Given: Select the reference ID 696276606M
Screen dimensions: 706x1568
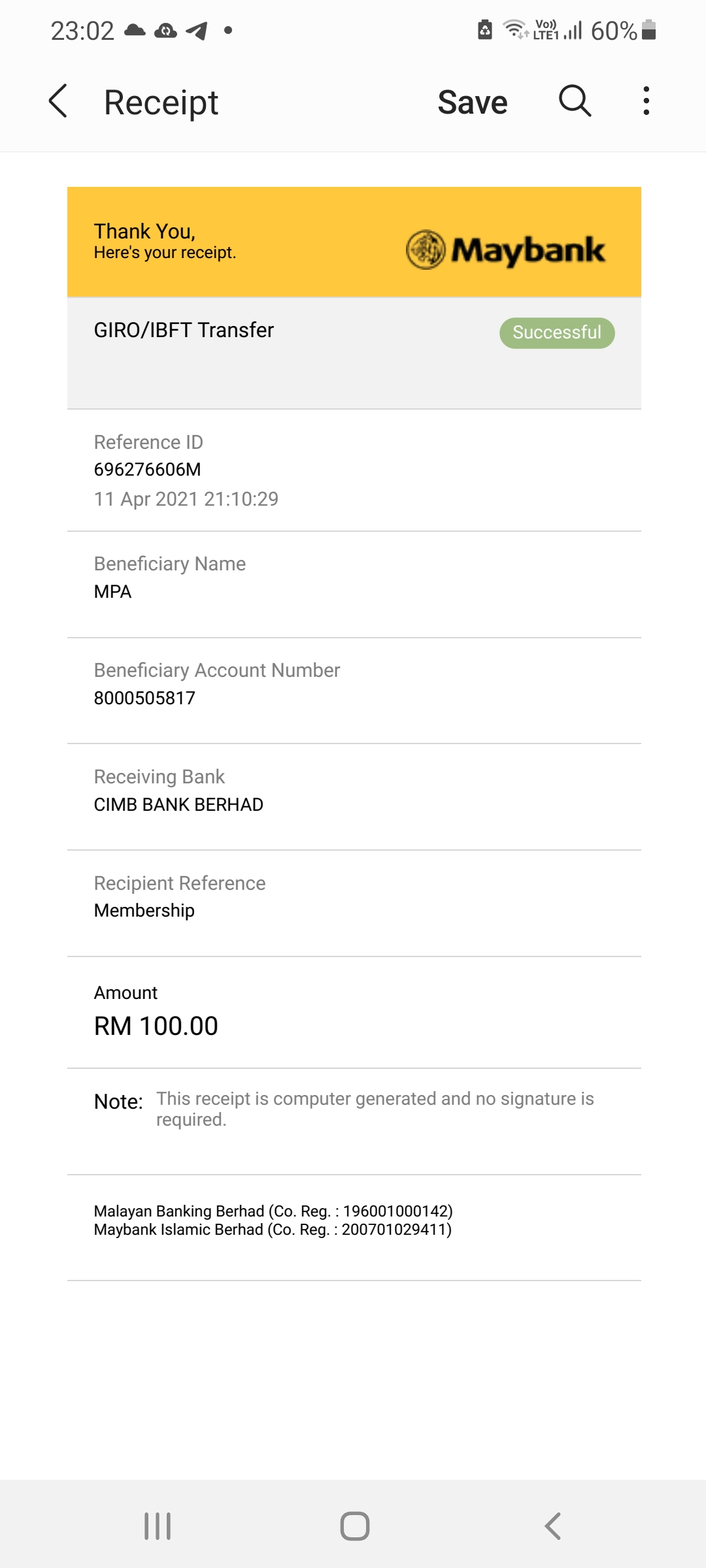Looking at the screenshot, I should click(148, 470).
